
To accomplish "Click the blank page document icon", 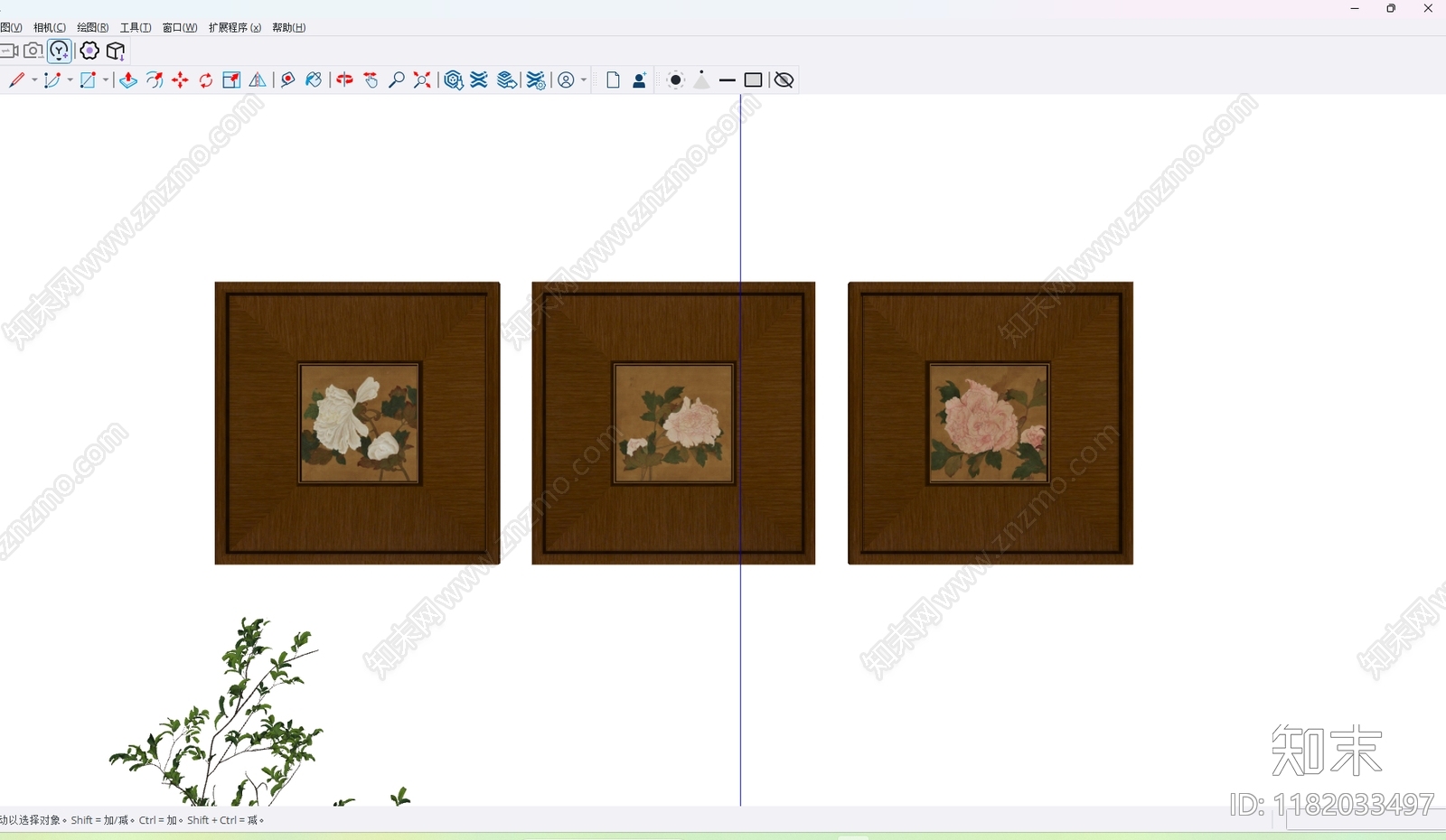I will coord(613,80).
